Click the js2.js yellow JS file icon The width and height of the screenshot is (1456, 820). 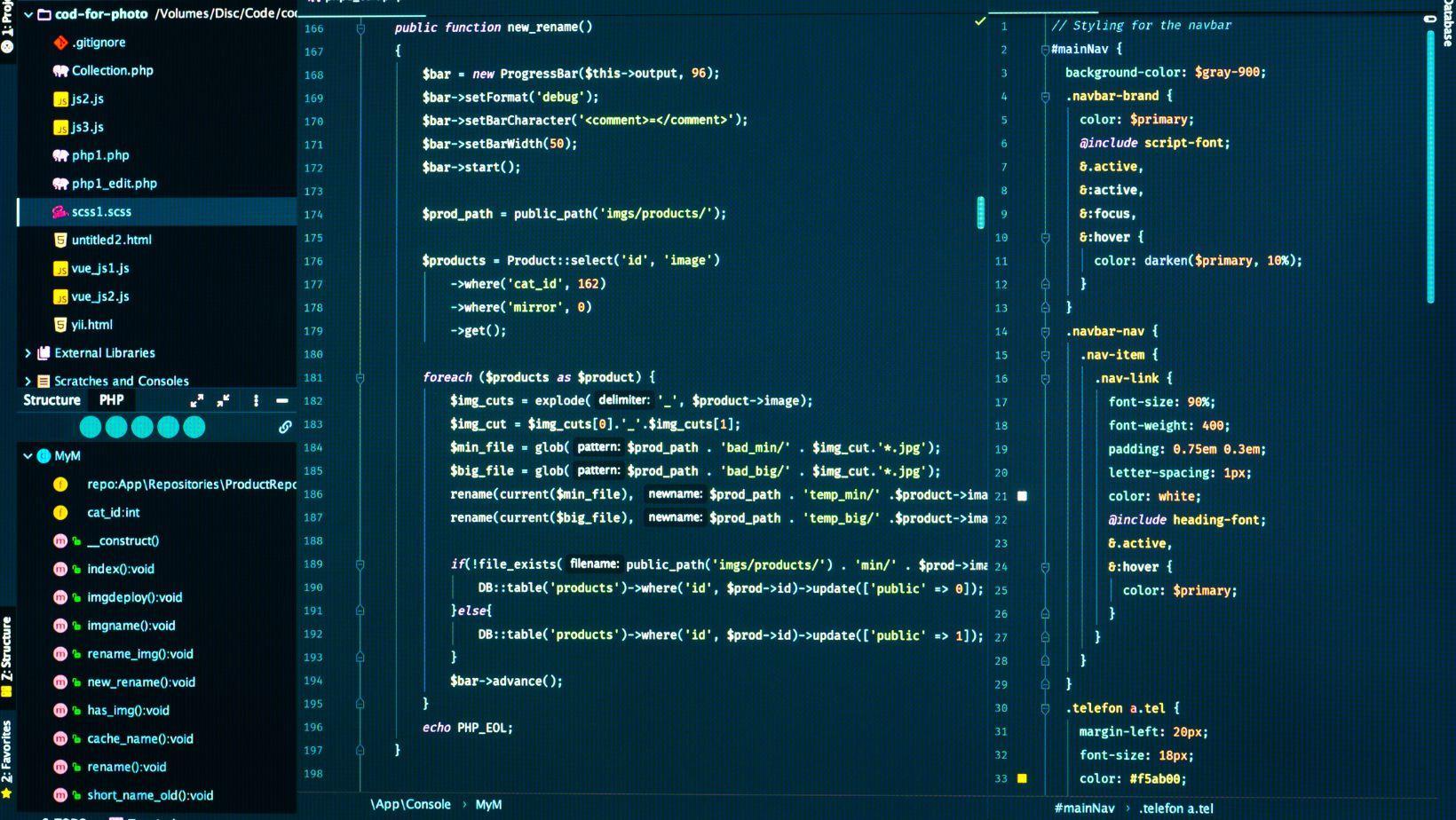60,99
